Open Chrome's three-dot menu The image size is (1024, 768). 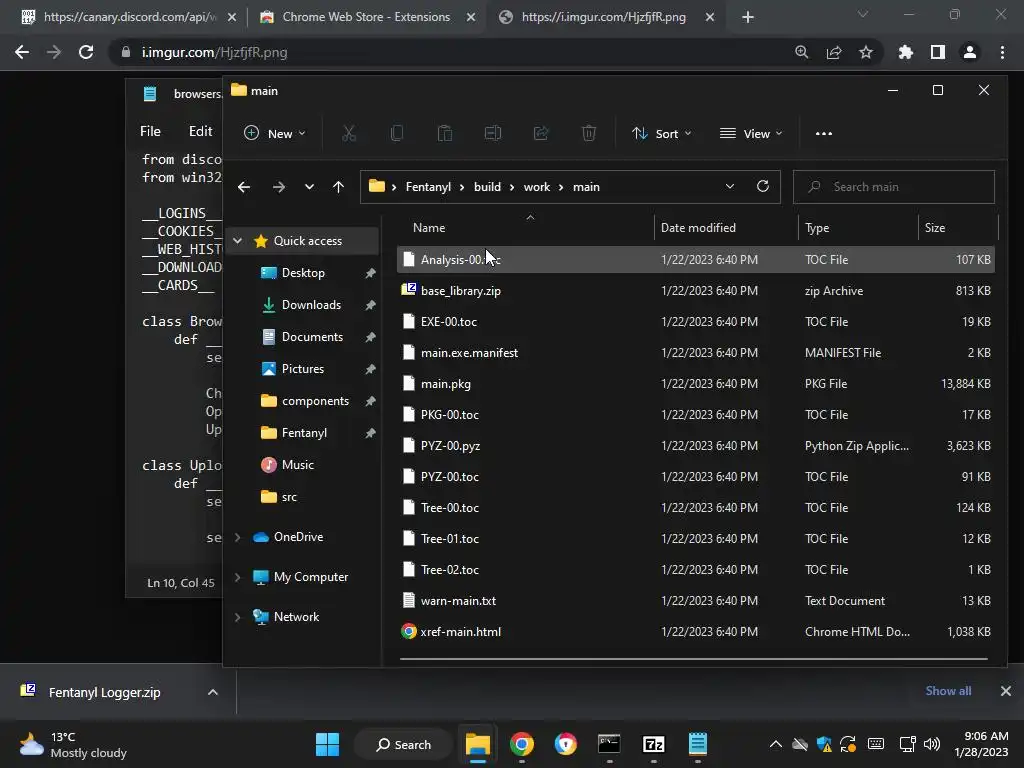click(x=1002, y=52)
